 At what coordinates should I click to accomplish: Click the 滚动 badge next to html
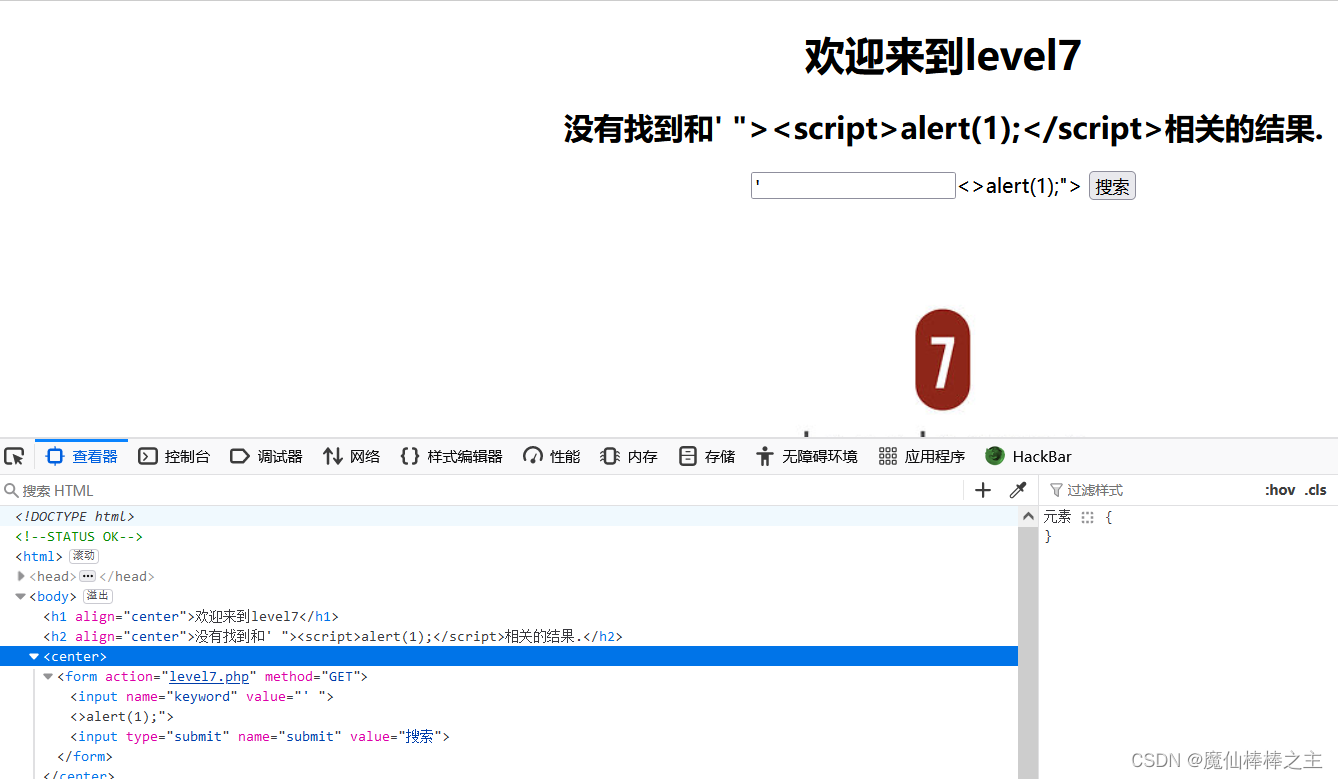coord(84,556)
